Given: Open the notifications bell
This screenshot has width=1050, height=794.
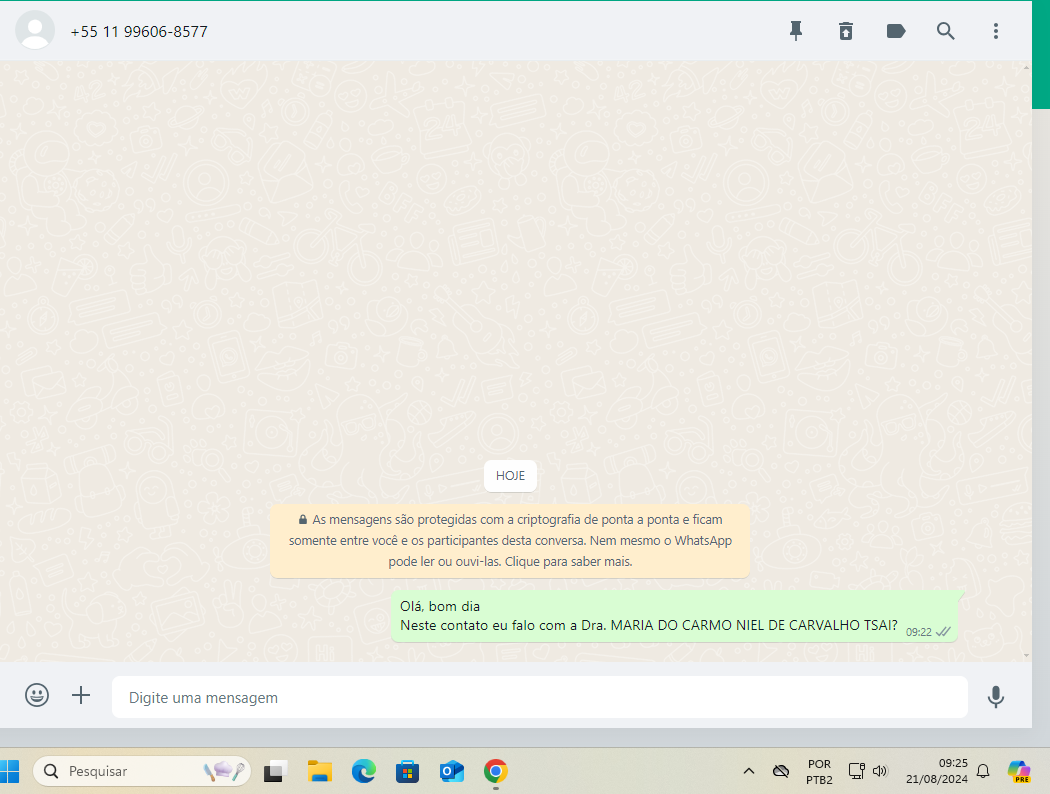Looking at the screenshot, I should pyautogui.click(x=983, y=771).
